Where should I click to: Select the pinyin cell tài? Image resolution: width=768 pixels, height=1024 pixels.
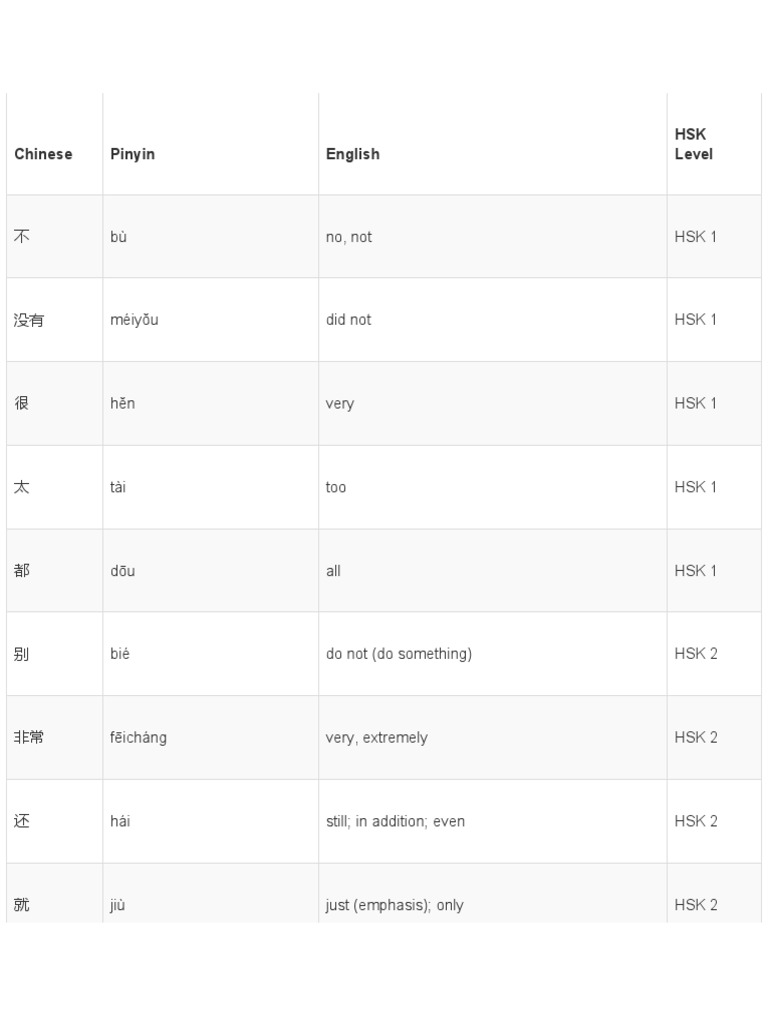tap(118, 487)
